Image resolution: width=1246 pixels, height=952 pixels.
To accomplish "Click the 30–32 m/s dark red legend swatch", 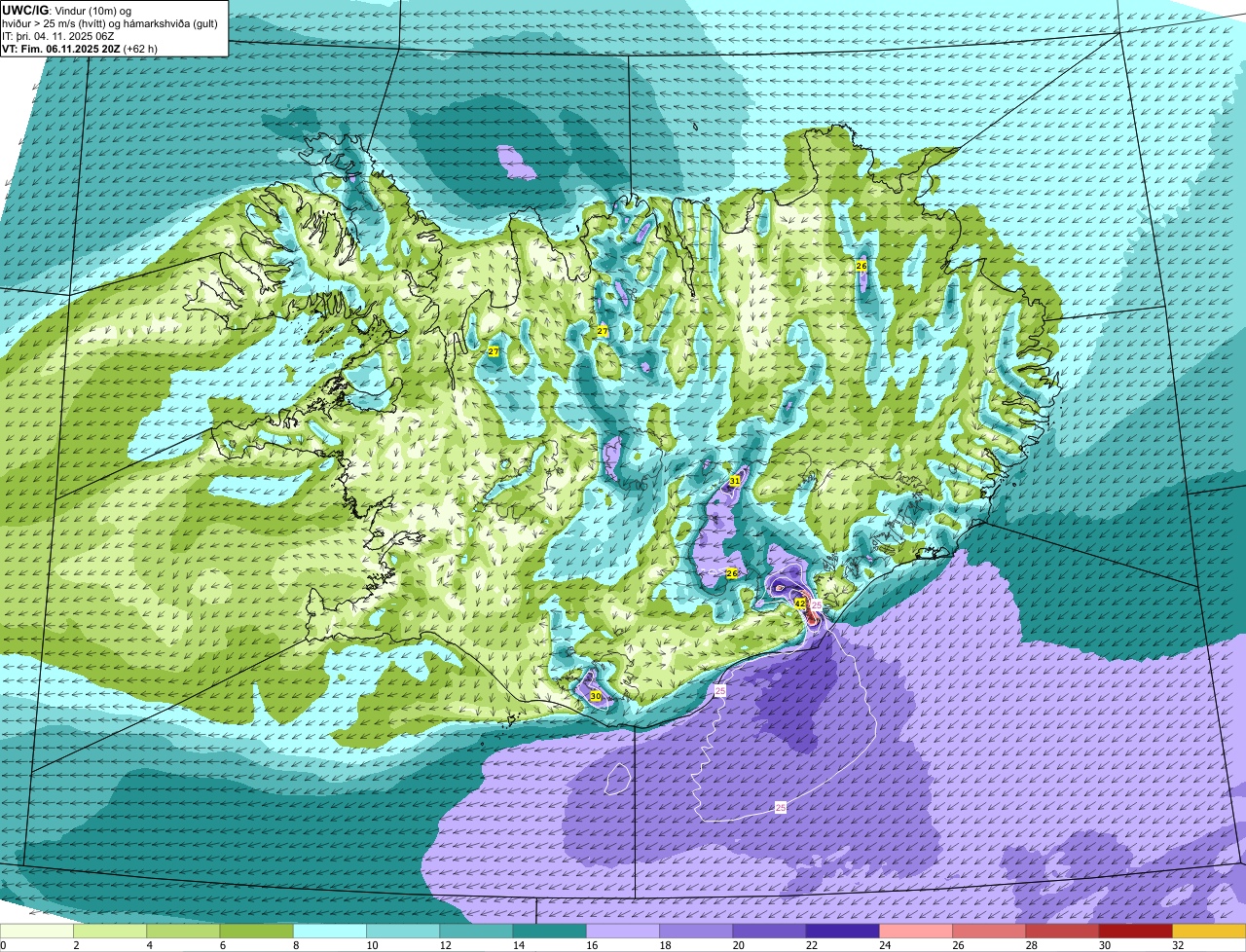I will [1136, 931].
